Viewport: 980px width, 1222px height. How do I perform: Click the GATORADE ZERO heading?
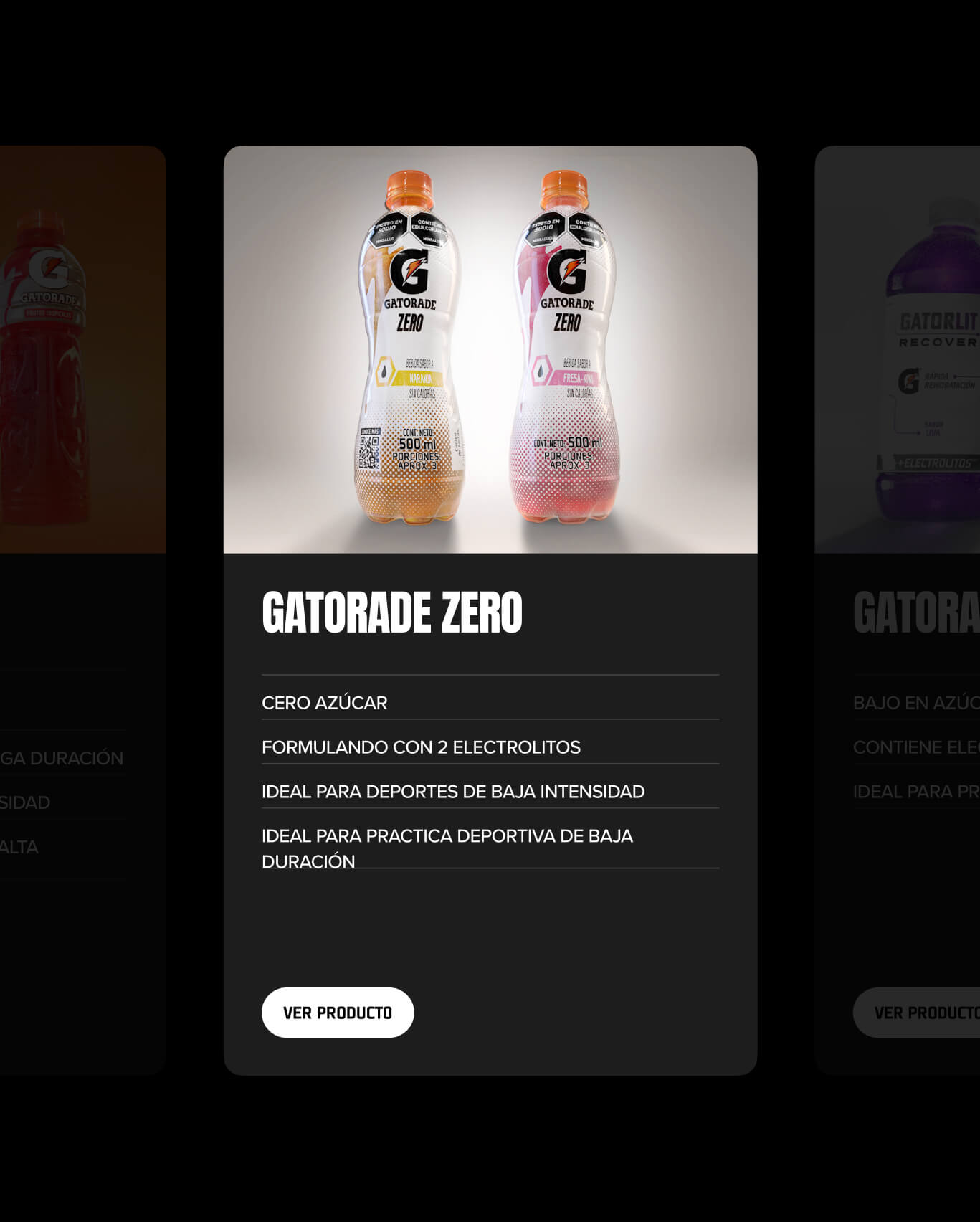(392, 612)
